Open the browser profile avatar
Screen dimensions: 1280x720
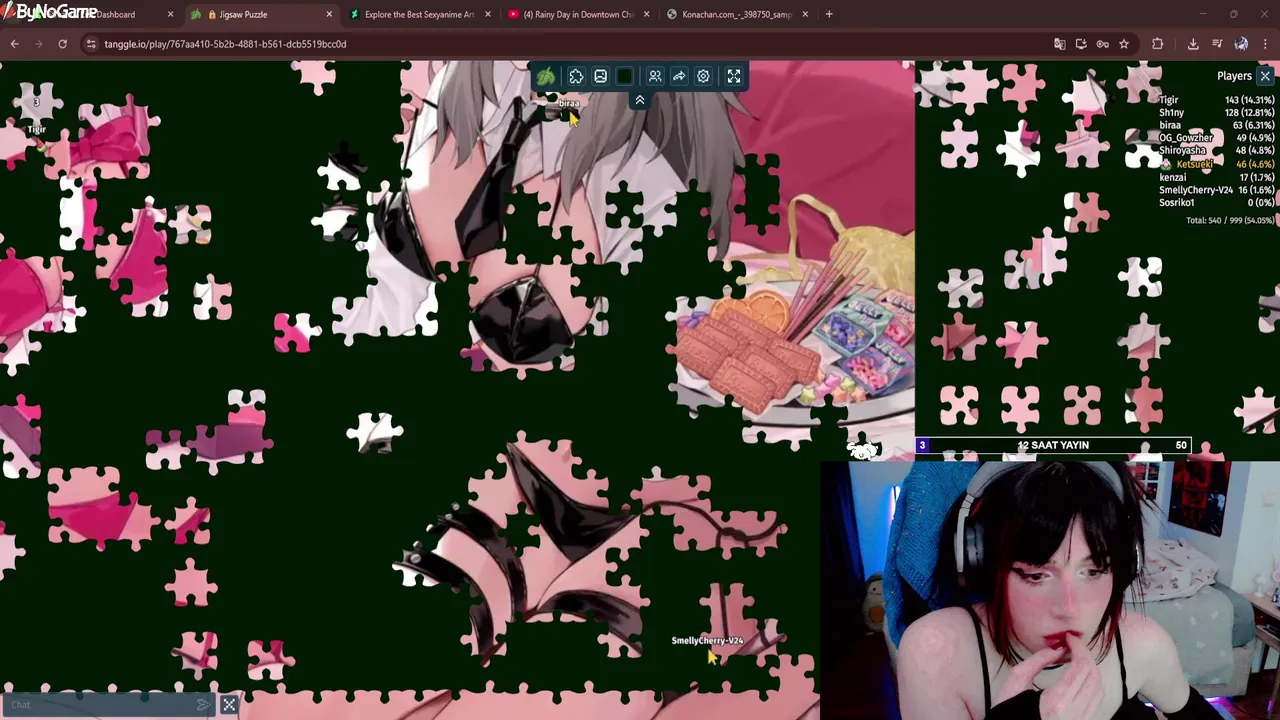[x=1241, y=44]
